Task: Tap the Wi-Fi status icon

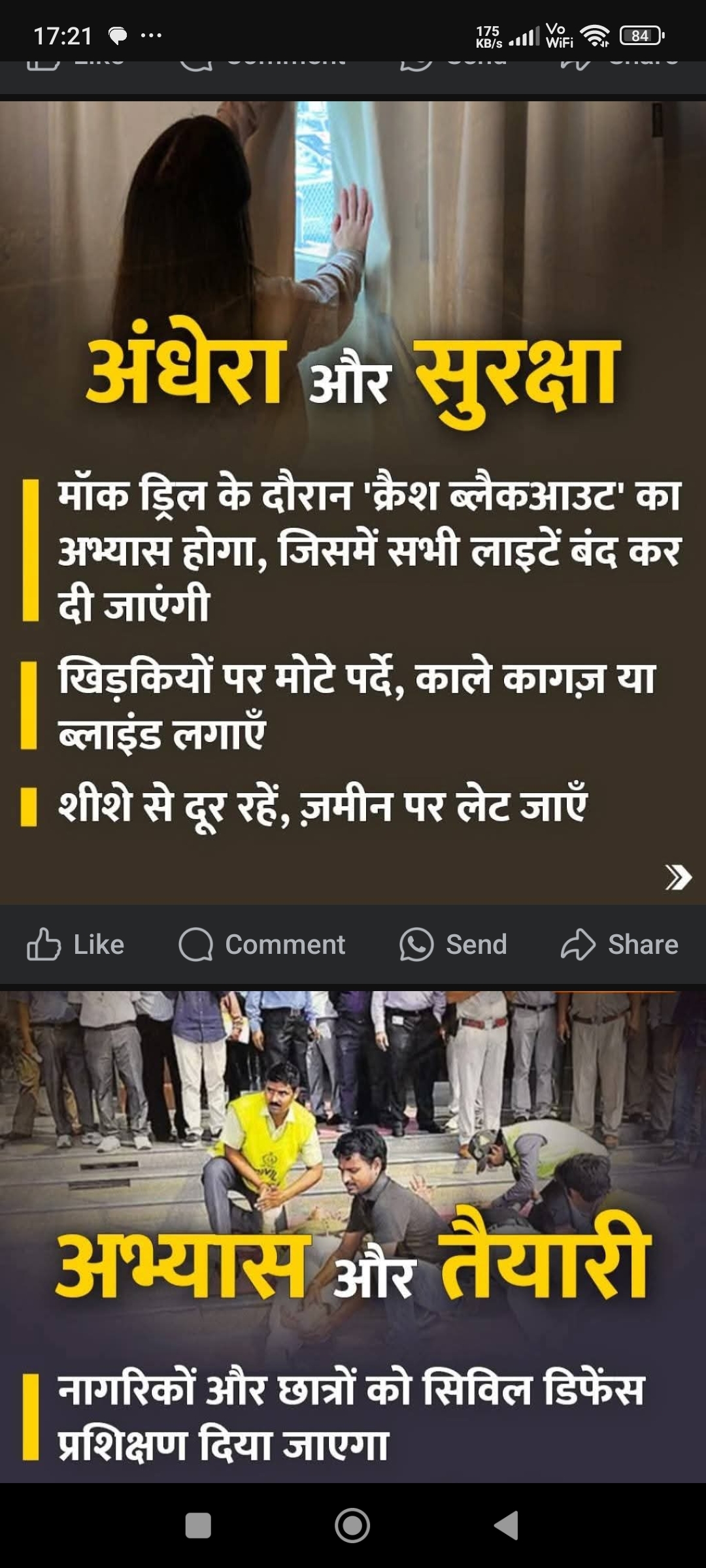Action: [x=595, y=36]
